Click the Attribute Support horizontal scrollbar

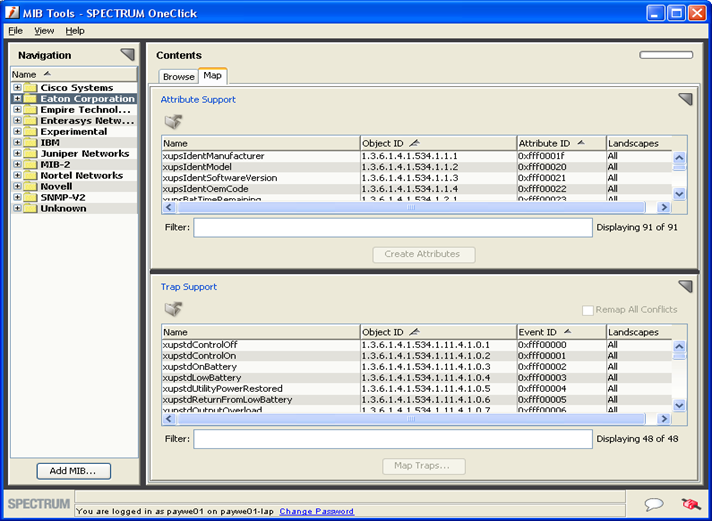[x=410, y=208]
